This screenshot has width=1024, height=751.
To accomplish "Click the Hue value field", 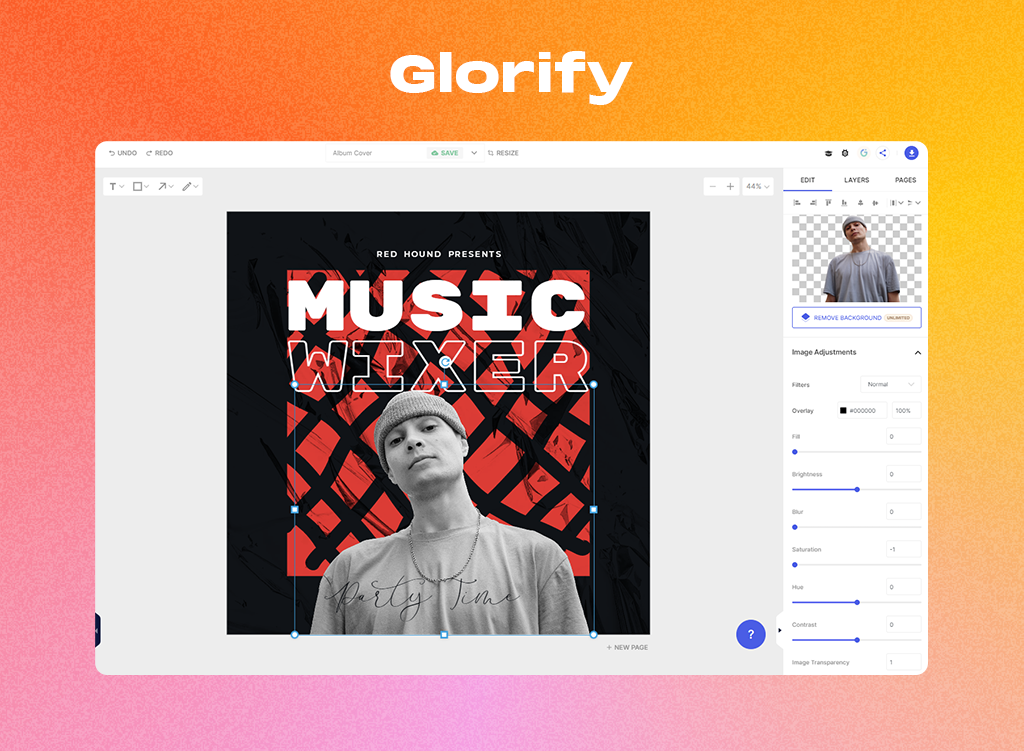I will point(904,587).
